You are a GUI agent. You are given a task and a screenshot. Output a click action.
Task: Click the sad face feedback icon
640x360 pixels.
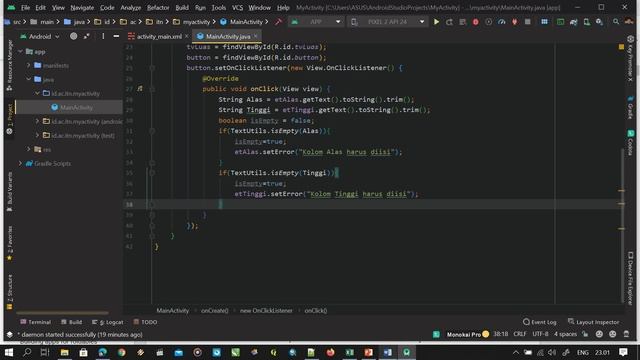click(613, 334)
